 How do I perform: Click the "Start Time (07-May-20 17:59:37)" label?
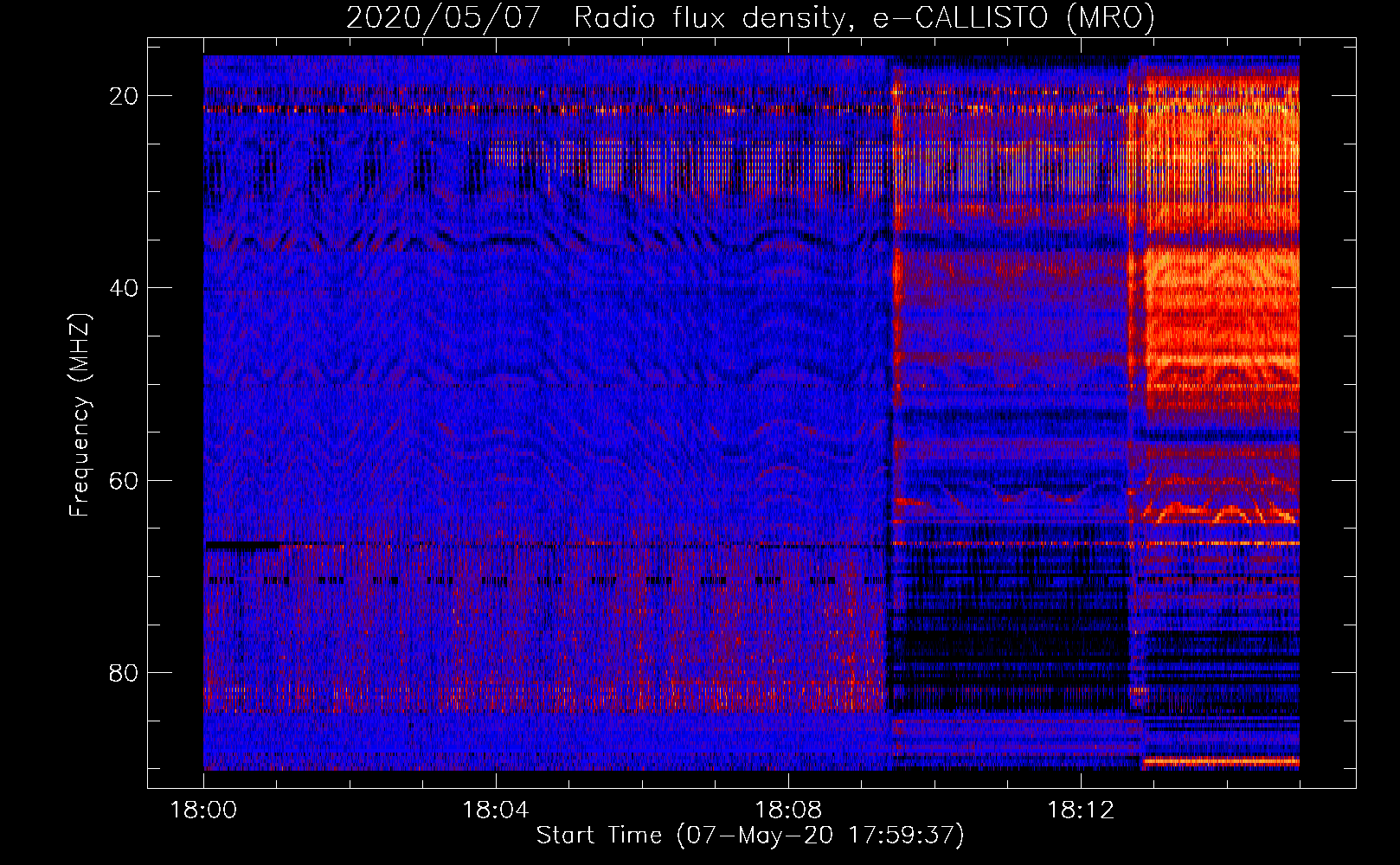tap(749, 836)
